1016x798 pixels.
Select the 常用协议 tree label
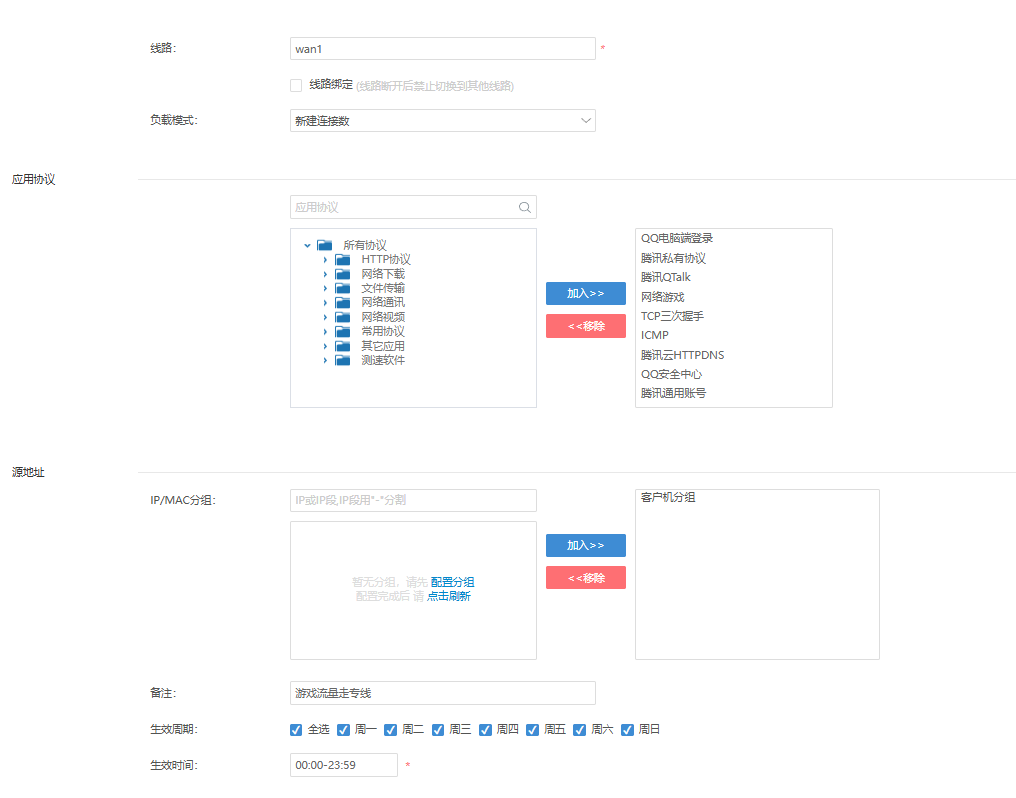tap(383, 332)
